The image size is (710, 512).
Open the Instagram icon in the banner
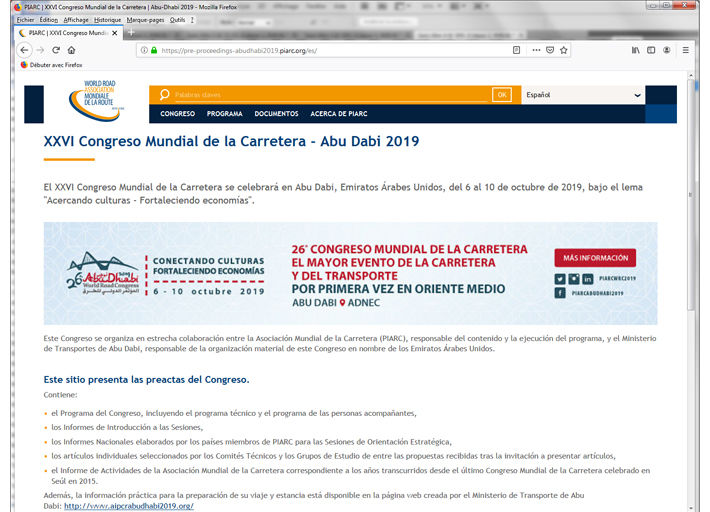tap(574, 279)
